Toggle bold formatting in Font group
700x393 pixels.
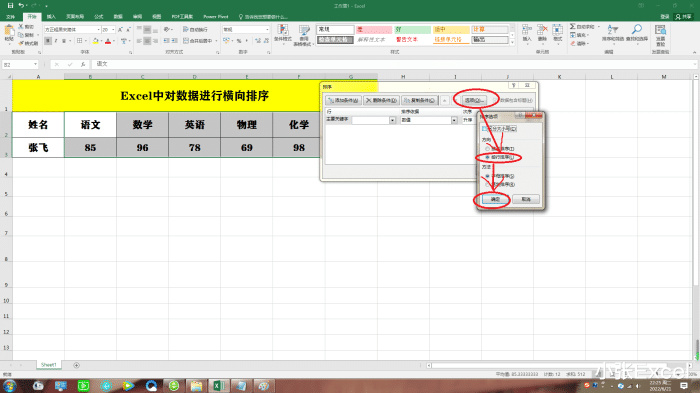tap(48, 41)
